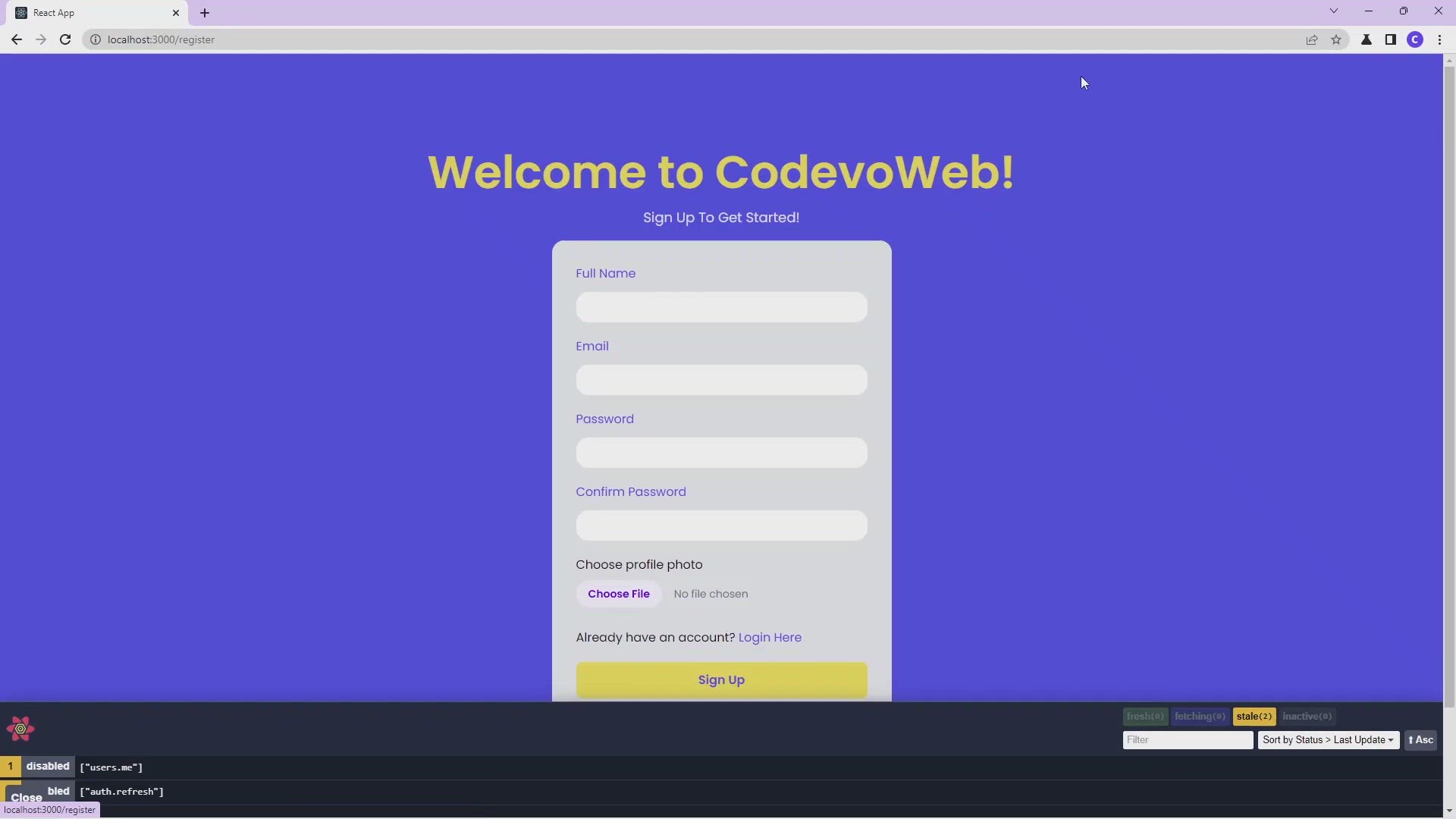The width and height of the screenshot is (1456, 819).
Task: Open the Chrome three-dot menu
Action: (1439, 39)
